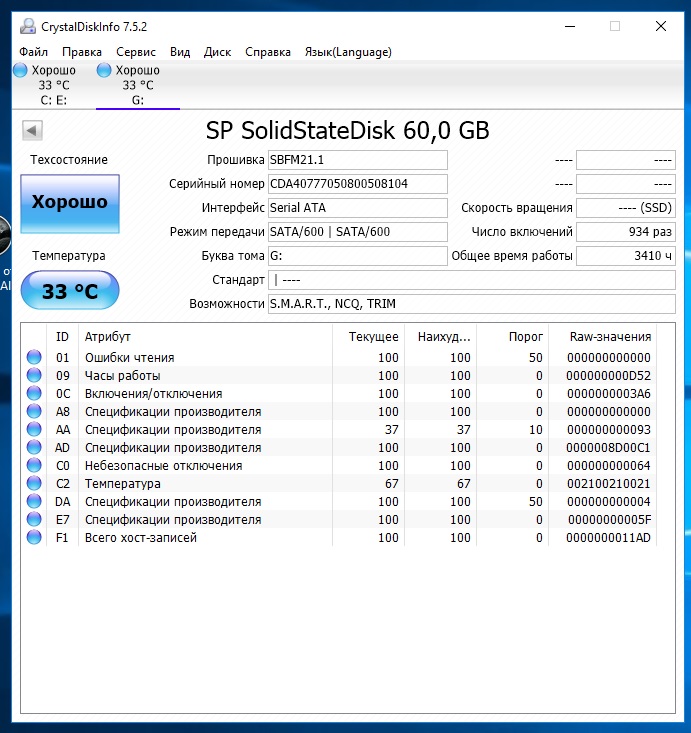The width and height of the screenshot is (691, 733).
Task: Open the Сервис menu
Action: pyautogui.click(x=135, y=52)
